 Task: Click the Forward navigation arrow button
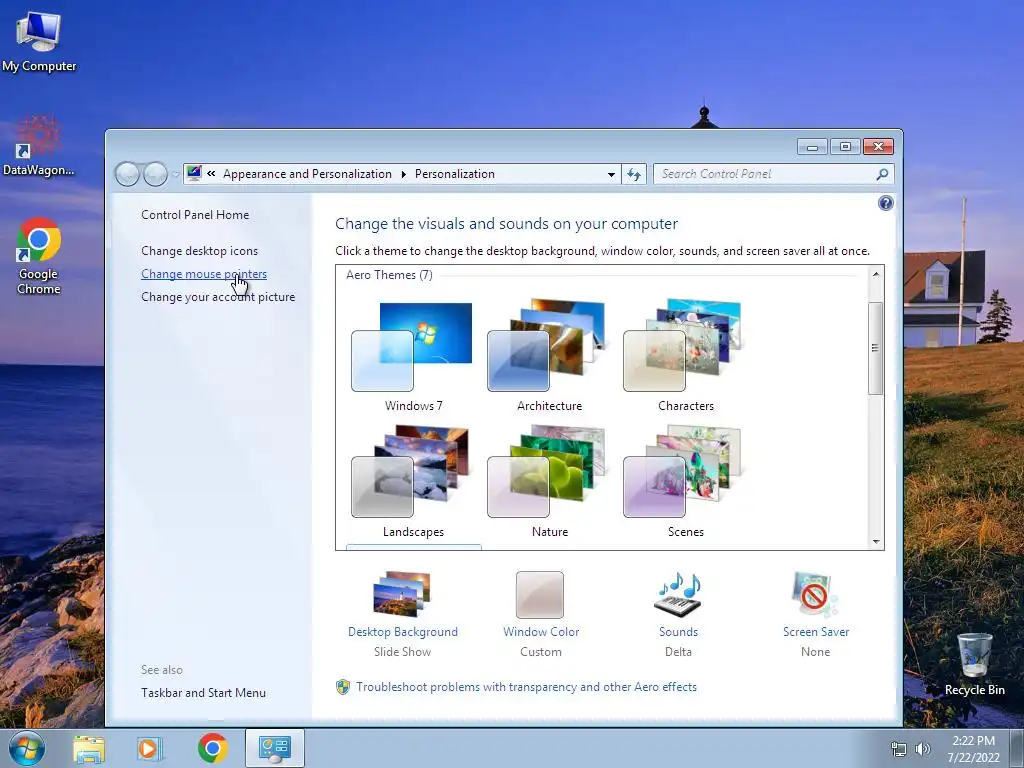155,174
